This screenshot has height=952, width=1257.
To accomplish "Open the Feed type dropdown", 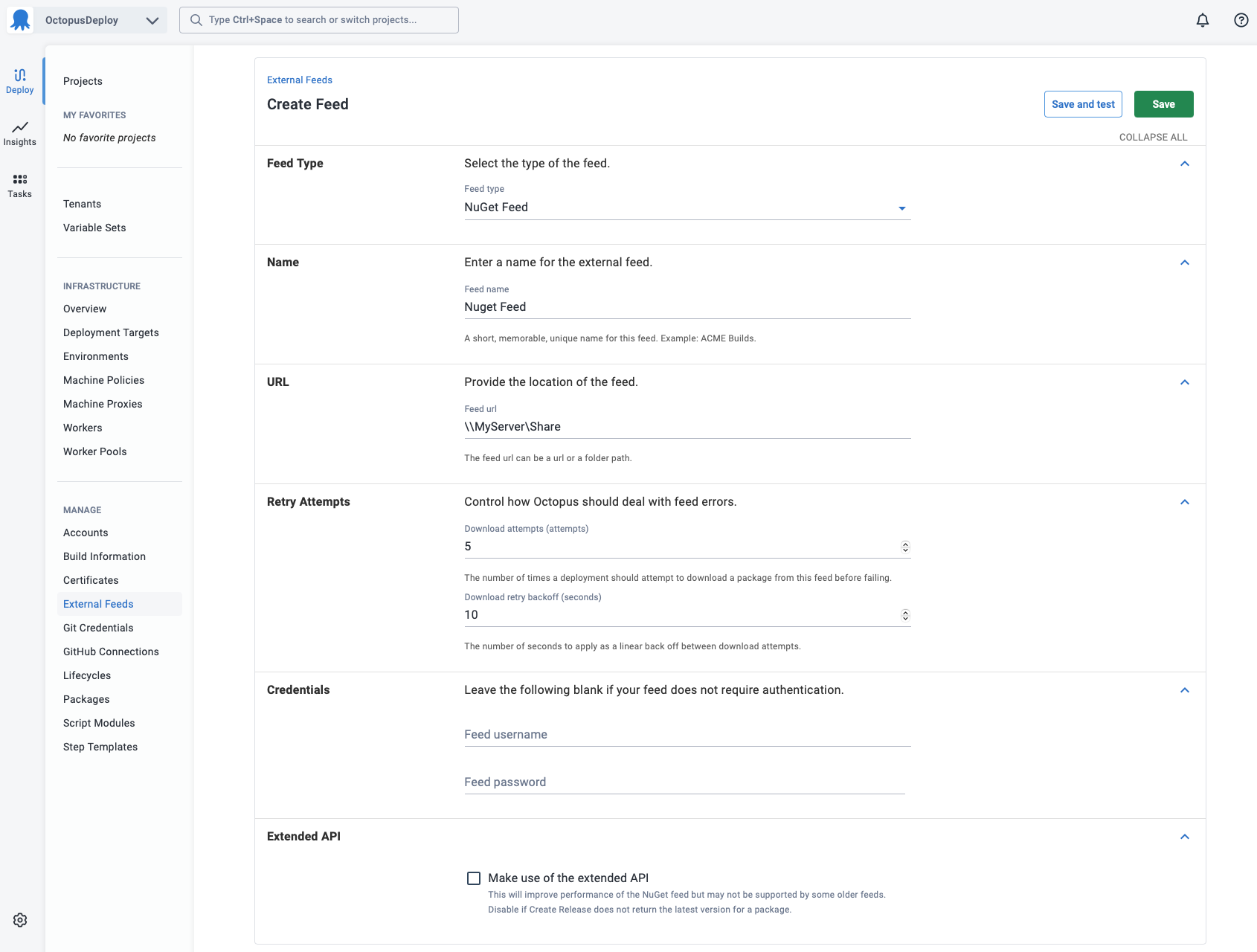I will tap(687, 208).
